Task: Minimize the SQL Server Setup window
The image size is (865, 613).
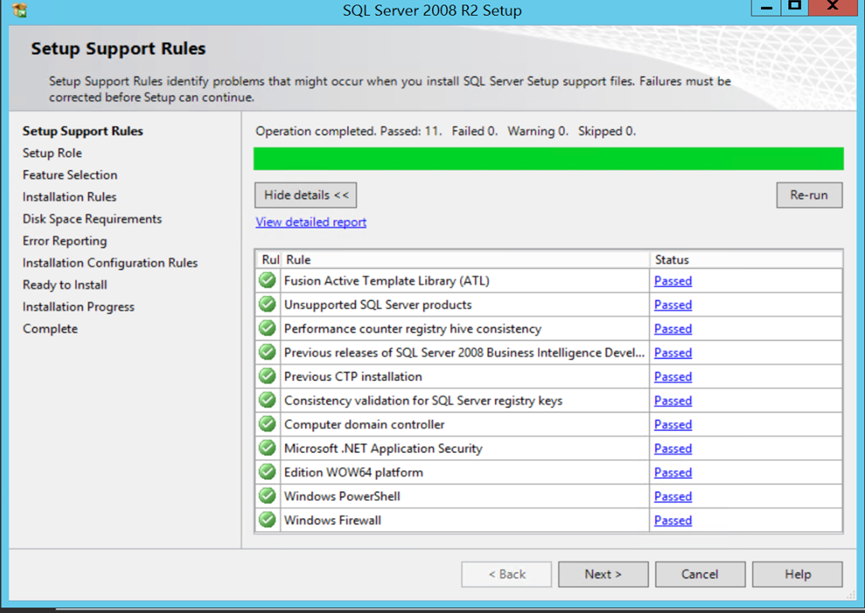Action: (766, 7)
